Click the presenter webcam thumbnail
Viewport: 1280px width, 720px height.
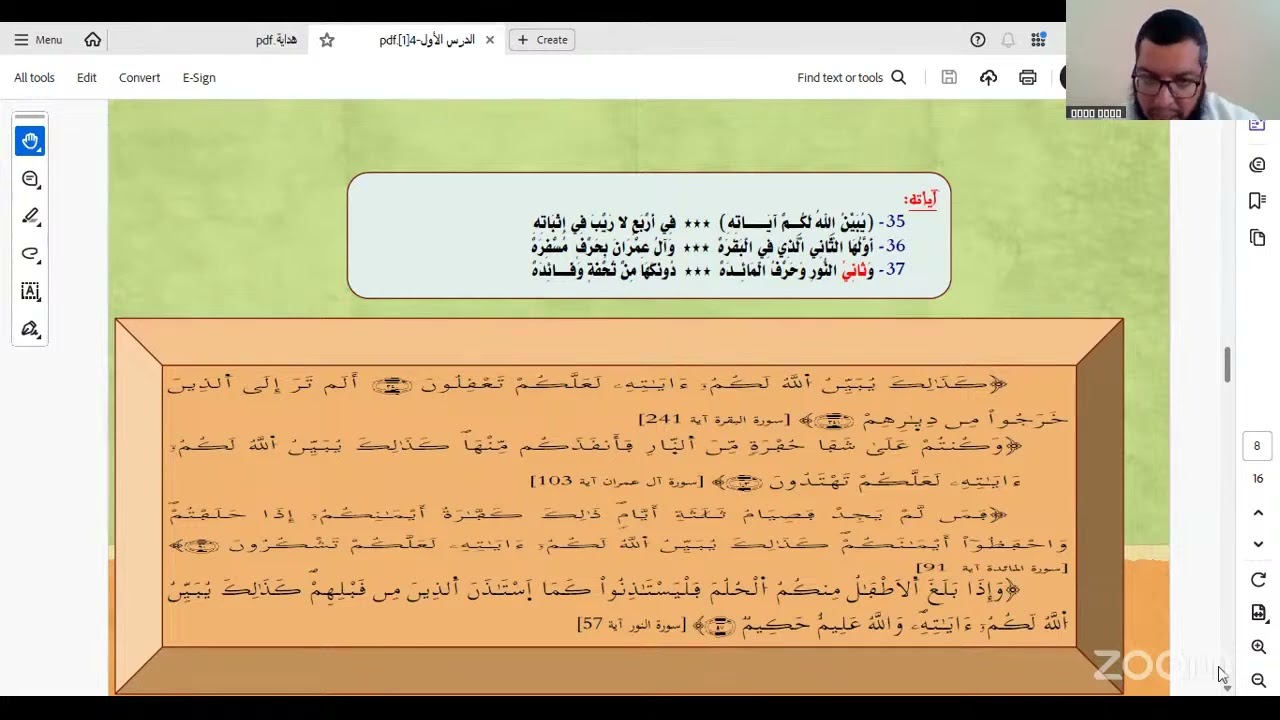point(1172,60)
